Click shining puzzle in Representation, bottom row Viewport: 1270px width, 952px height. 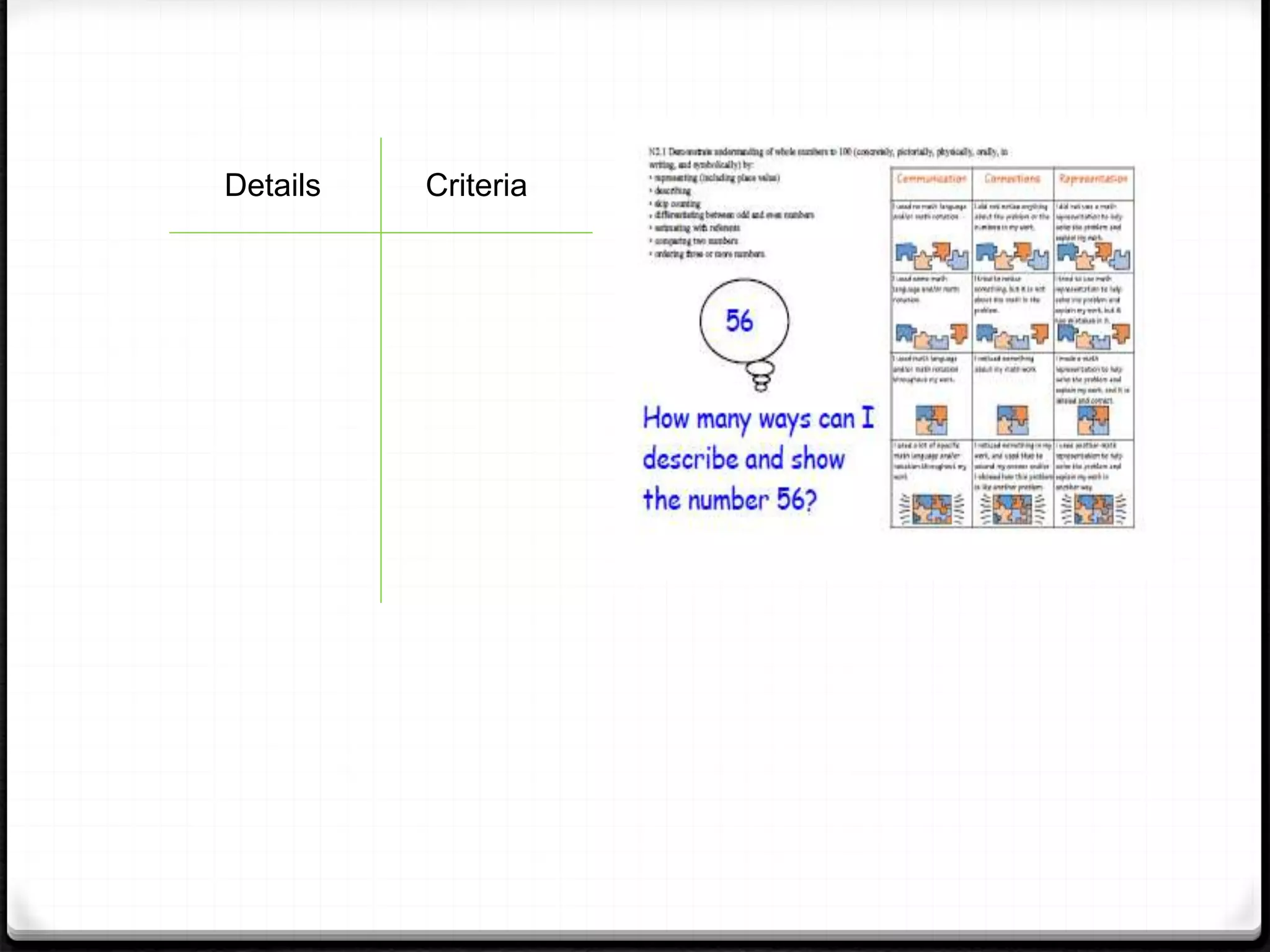click(x=1093, y=509)
